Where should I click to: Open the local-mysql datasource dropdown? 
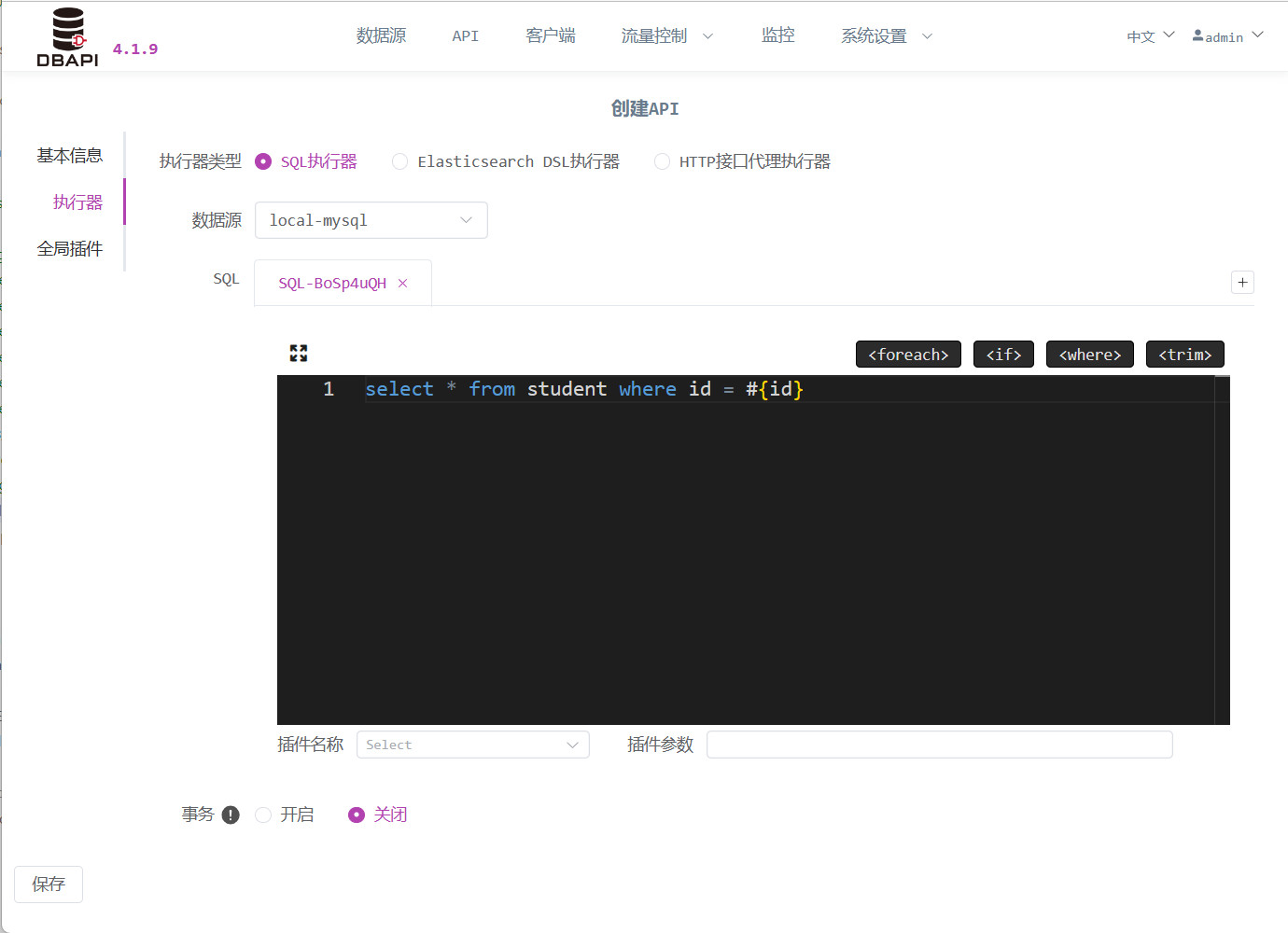click(371, 220)
